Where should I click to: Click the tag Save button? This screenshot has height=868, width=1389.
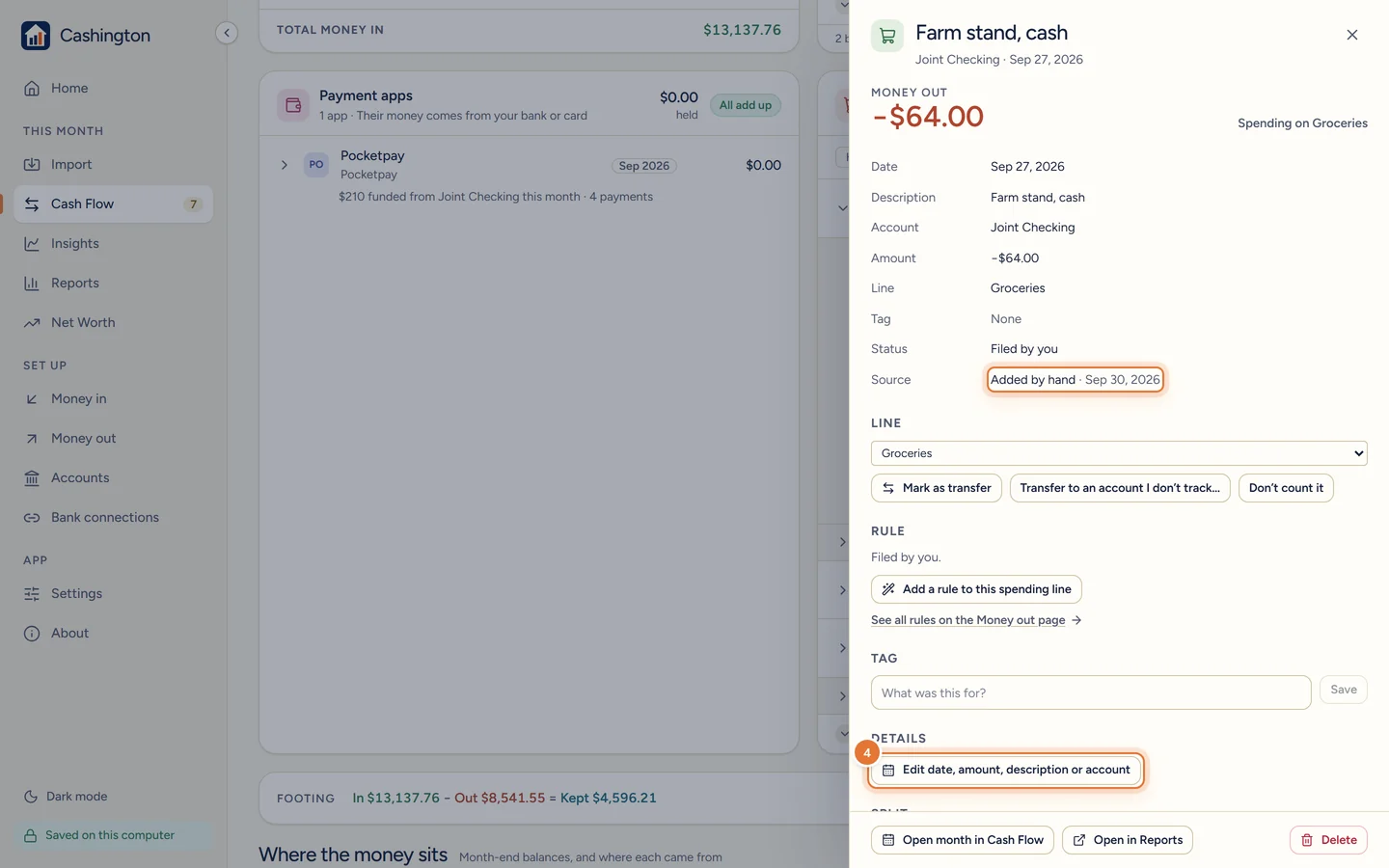(1344, 690)
